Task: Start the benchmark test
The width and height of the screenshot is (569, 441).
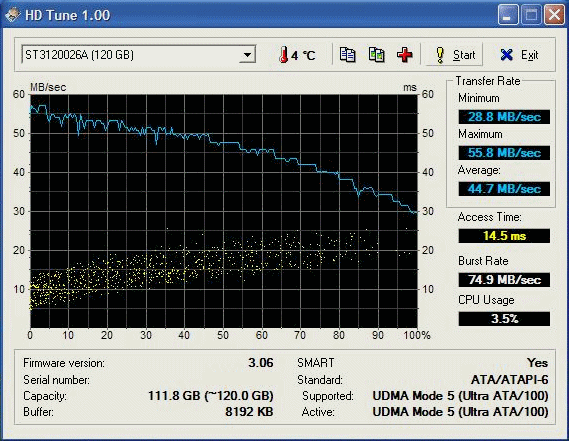Action: (x=454, y=55)
